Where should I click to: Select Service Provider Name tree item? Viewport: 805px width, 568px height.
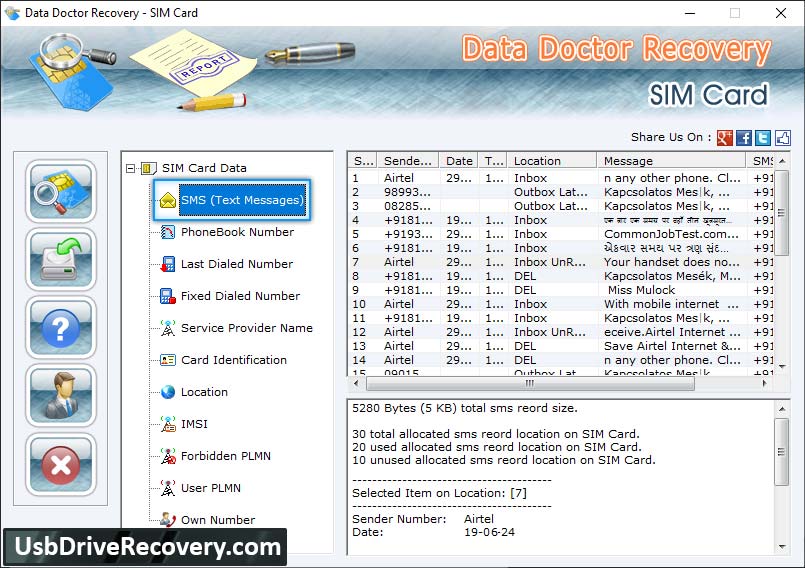[x=246, y=328]
